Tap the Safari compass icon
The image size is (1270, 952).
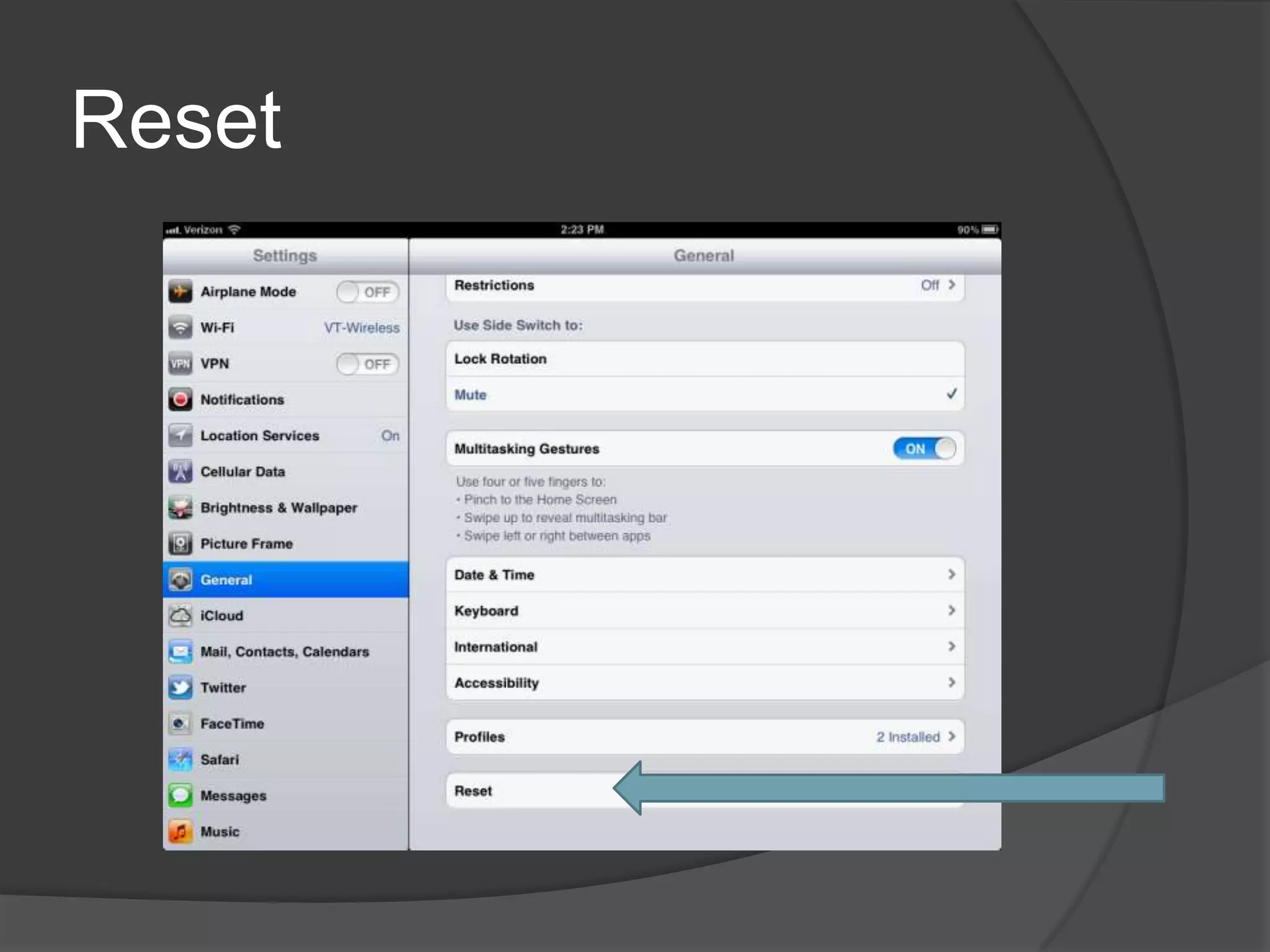click(x=180, y=759)
